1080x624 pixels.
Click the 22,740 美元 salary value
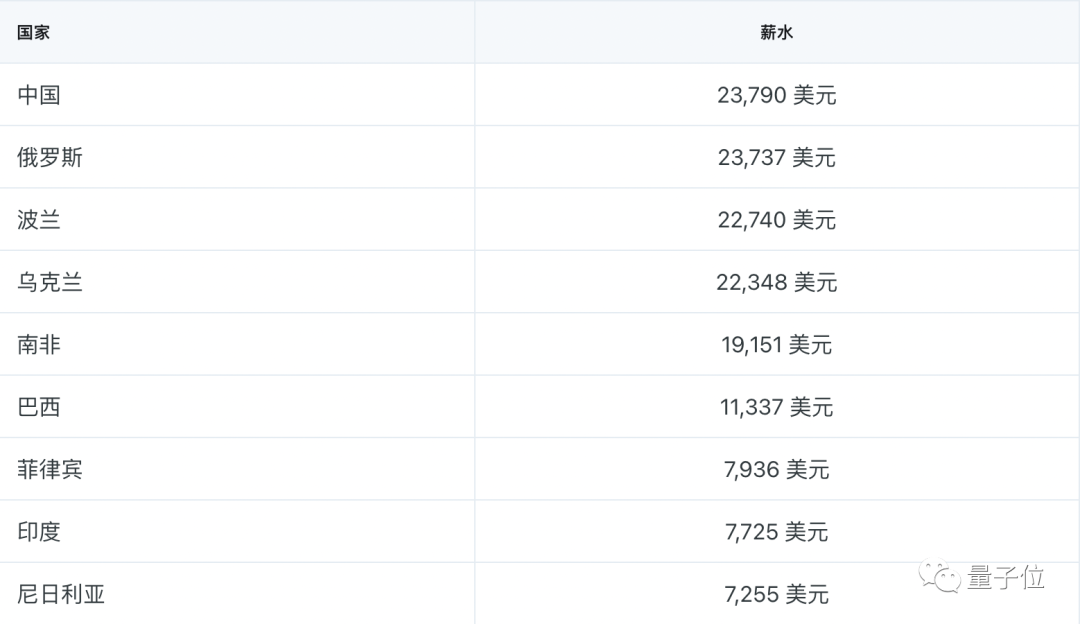[x=776, y=220]
